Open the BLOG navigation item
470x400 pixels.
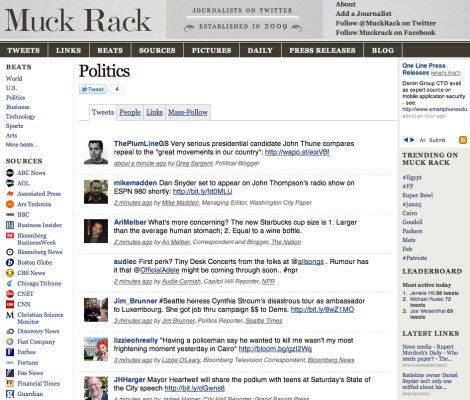383,50
